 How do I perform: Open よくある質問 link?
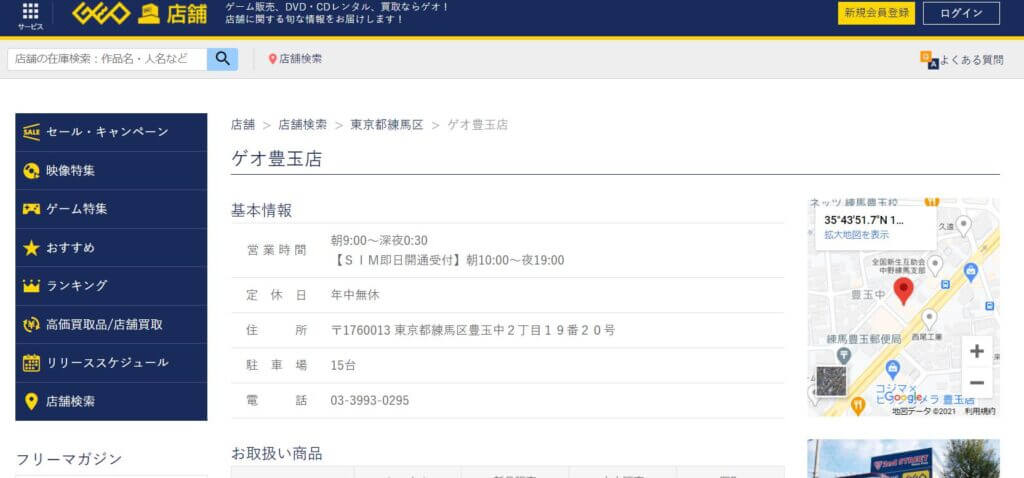tap(972, 60)
